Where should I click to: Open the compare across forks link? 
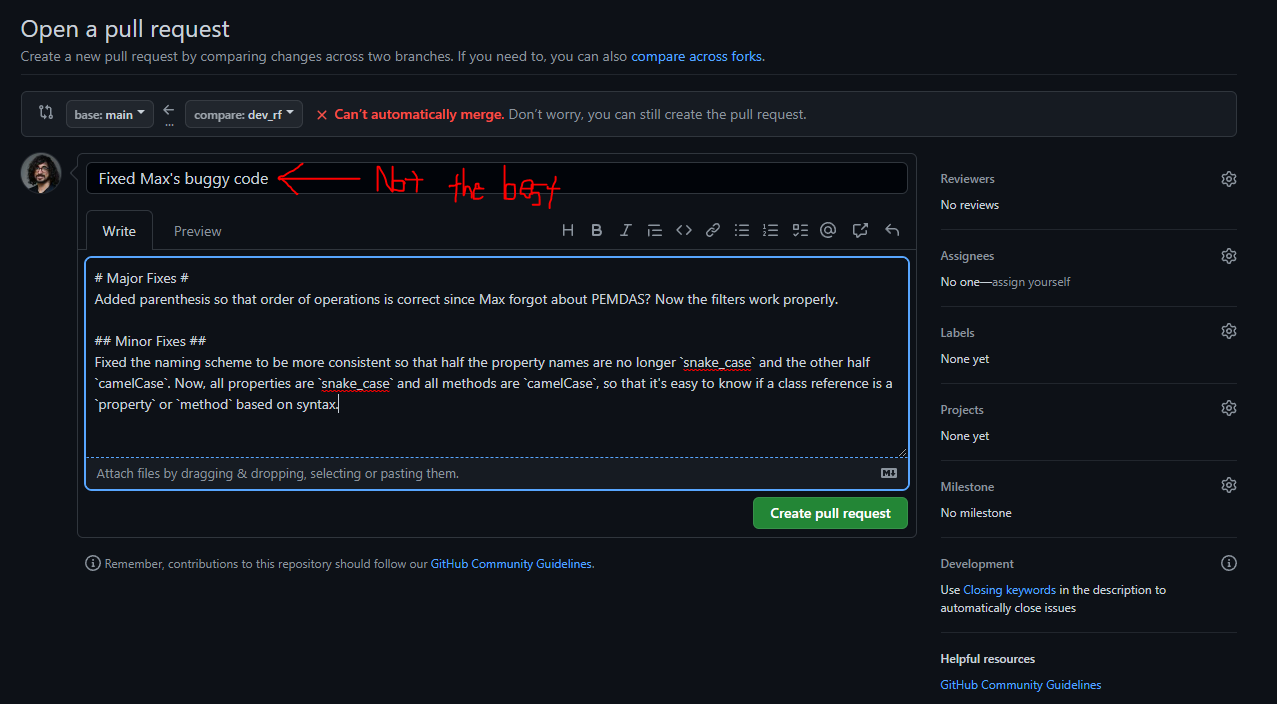(696, 57)
